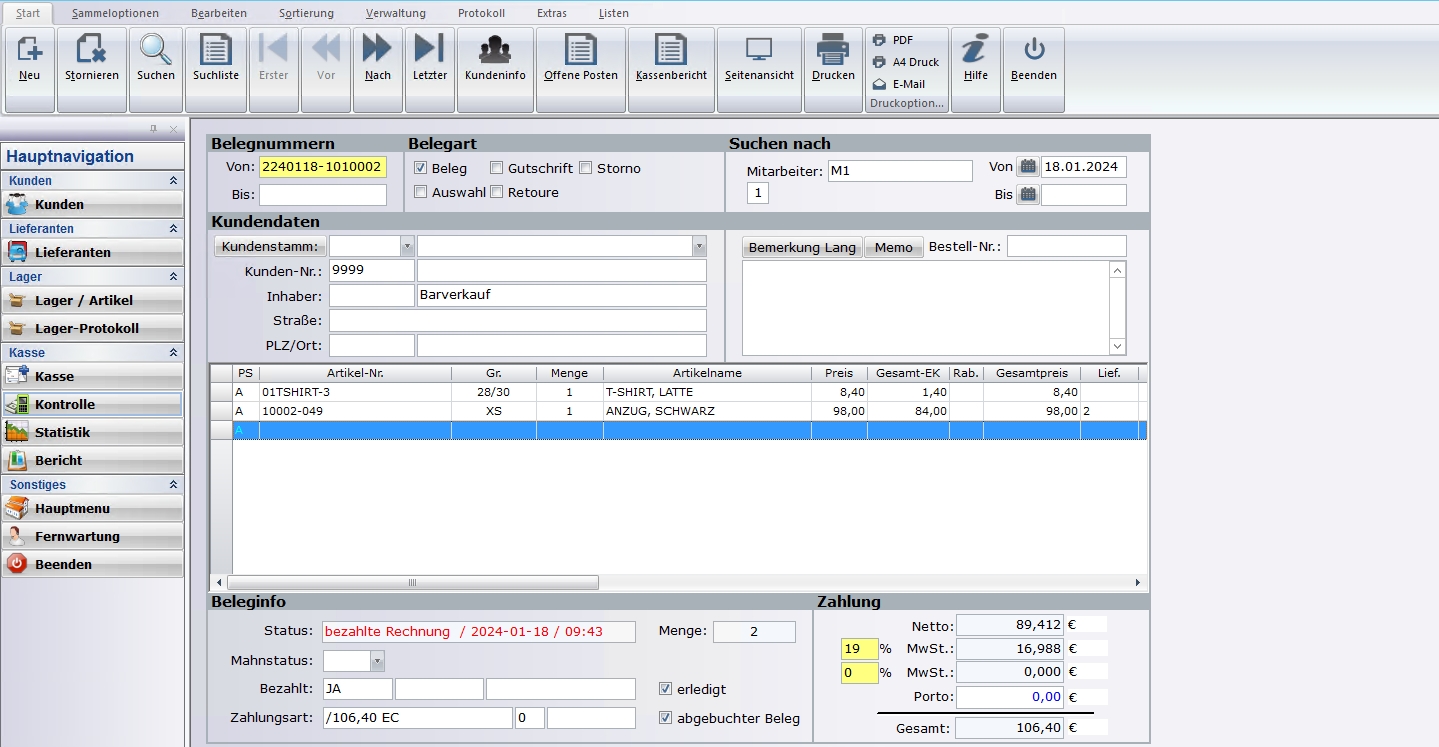Click the article table horizontal scrollbar
The height and width of the screenshot is (747, 1439).
[x=412, y=583]
